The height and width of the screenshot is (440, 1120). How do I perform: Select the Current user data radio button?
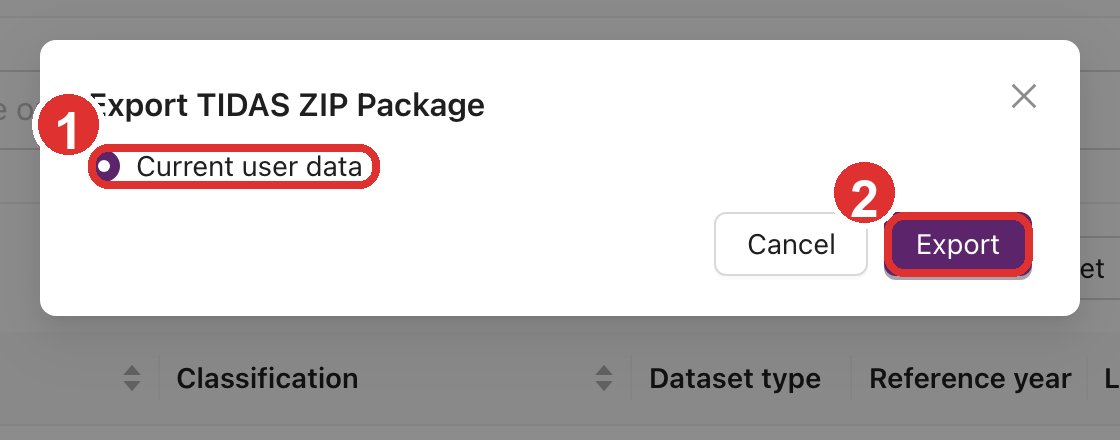(x=107, y=167)
